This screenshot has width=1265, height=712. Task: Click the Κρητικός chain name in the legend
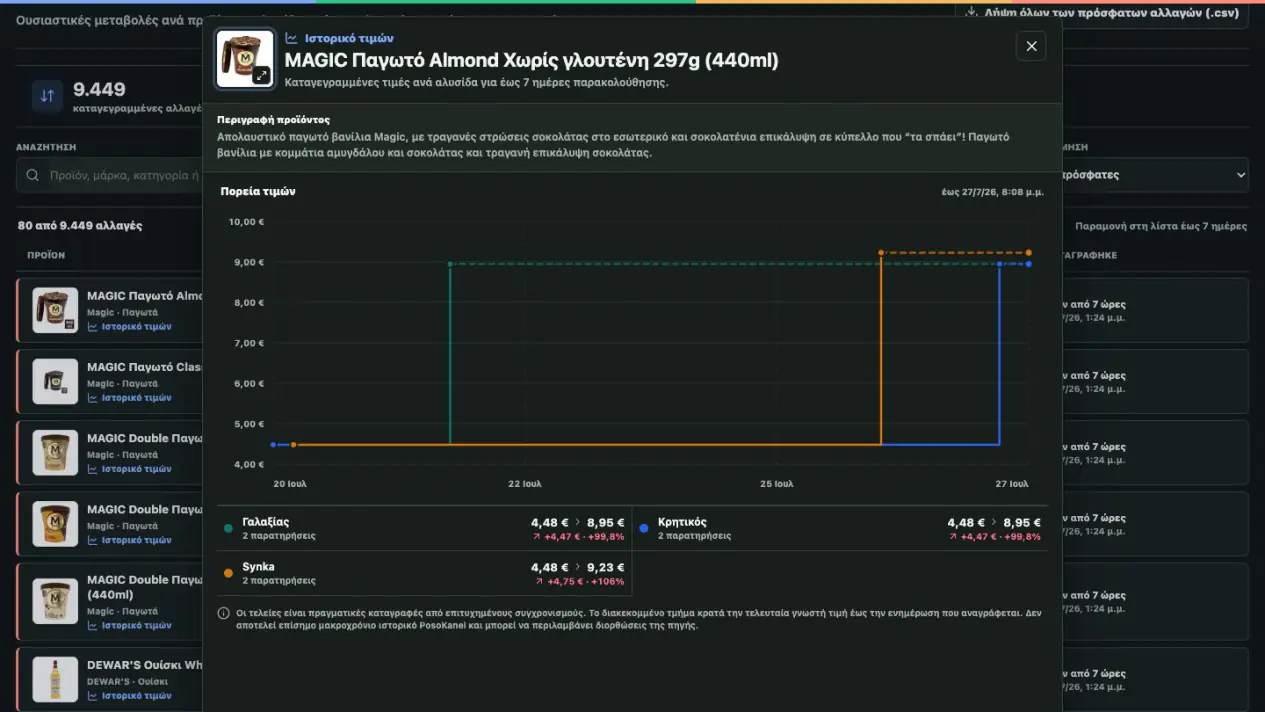tap(682, 522)
